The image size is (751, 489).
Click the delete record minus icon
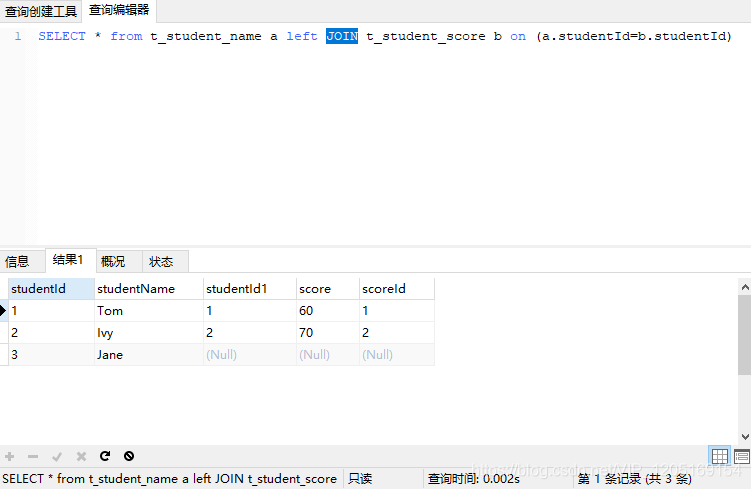(33, 456)
